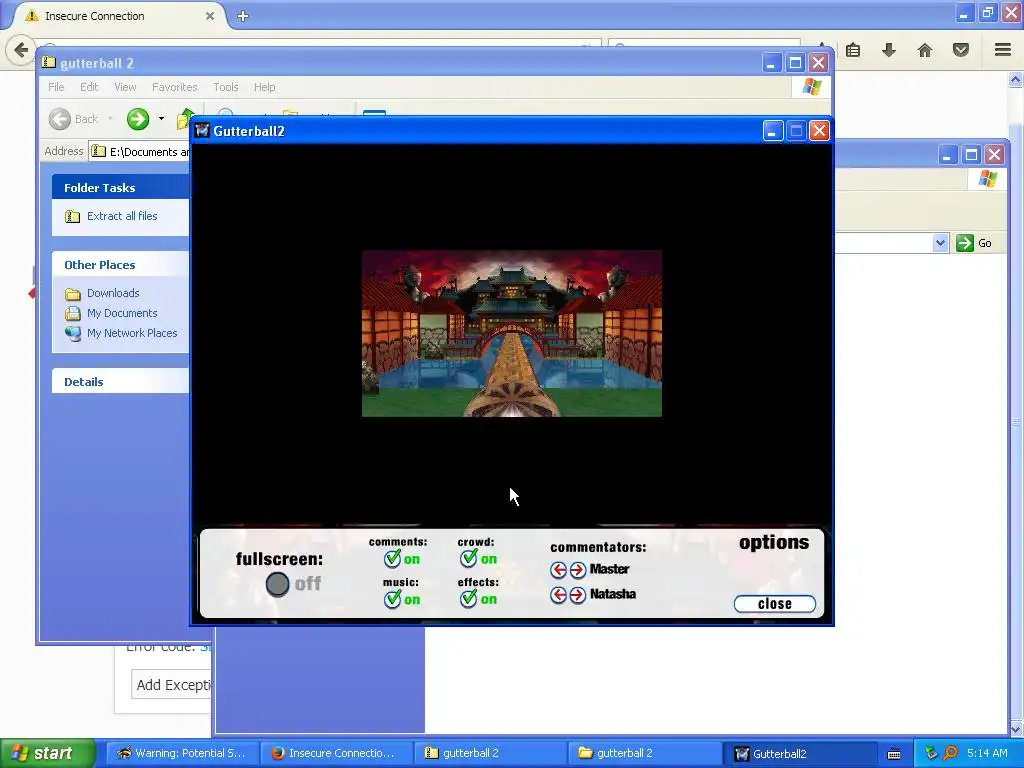Disable the crowd sound checkbox

(x=468, y=558)
